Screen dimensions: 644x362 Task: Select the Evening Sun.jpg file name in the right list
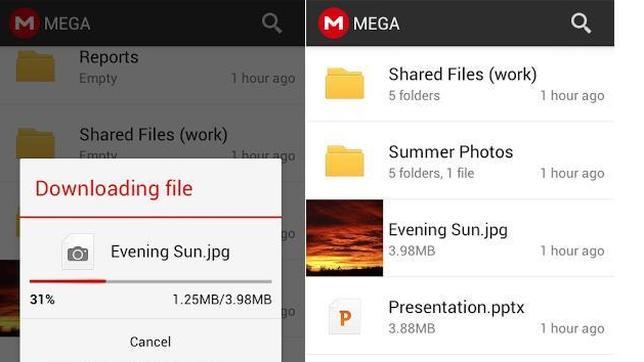point(448,230)
